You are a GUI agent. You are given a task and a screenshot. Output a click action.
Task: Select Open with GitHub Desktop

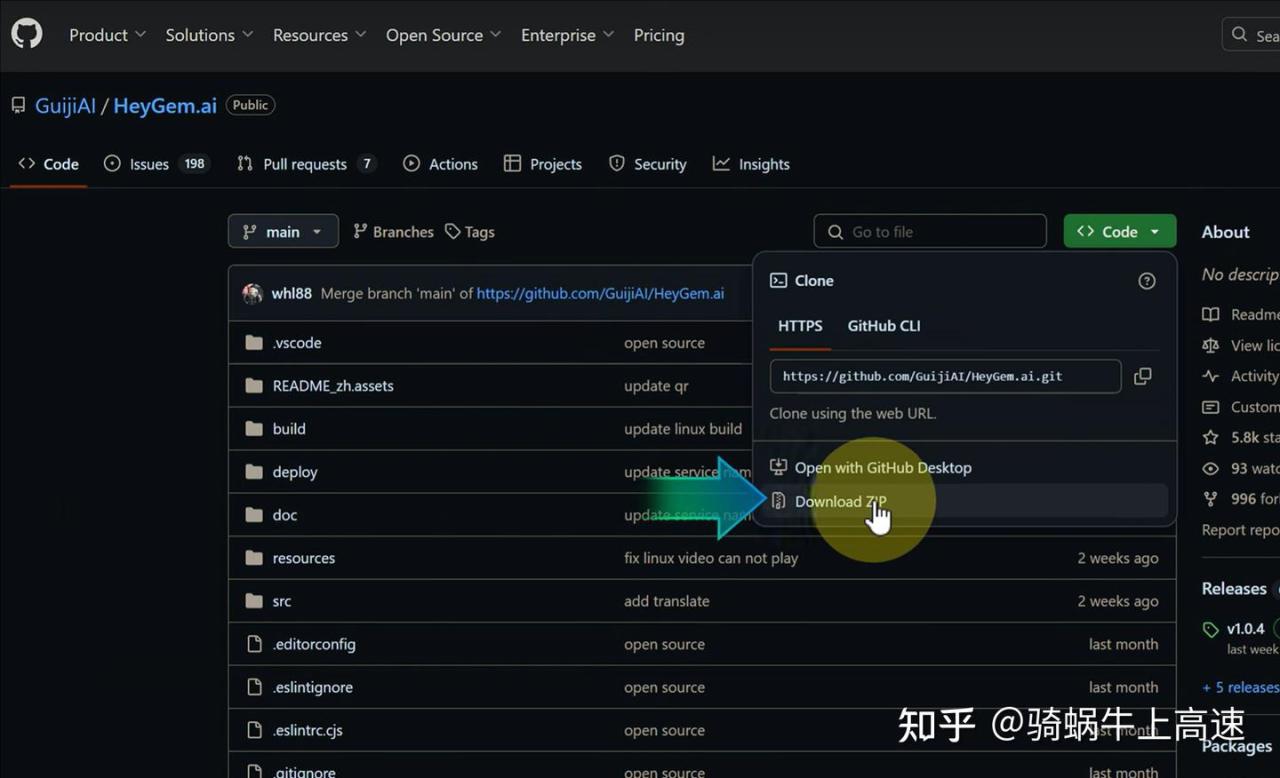[882, 467]
